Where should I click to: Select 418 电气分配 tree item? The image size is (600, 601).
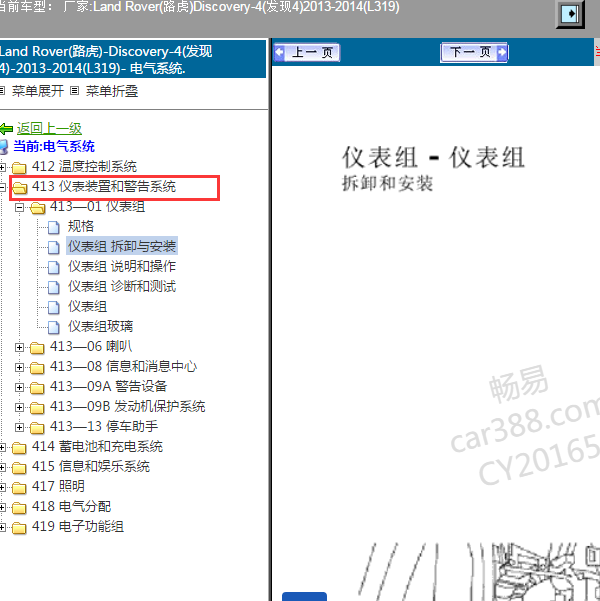point(71,506)
